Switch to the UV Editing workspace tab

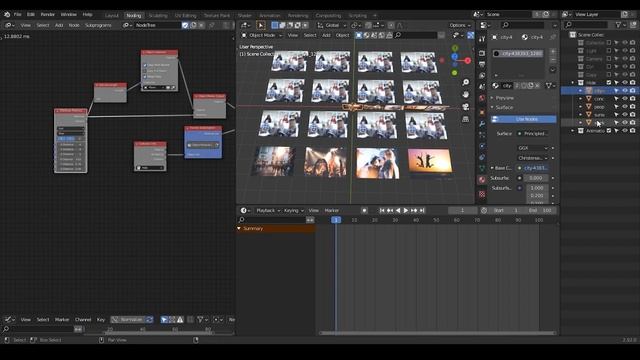point(186,16)
